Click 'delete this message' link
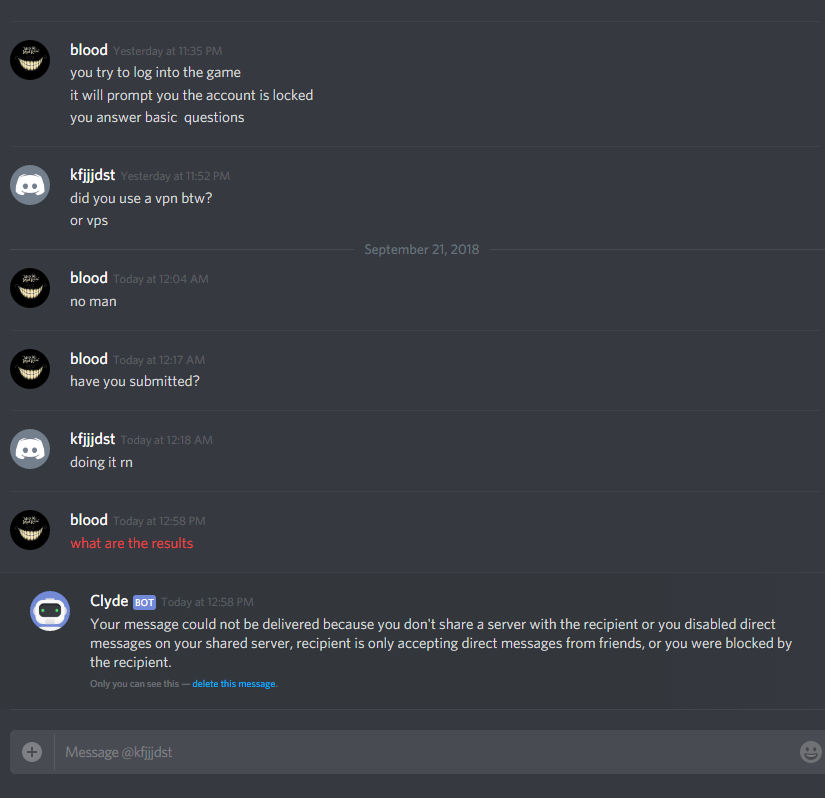The width and height of the screenshot is (825, 798). click(234, 684)
